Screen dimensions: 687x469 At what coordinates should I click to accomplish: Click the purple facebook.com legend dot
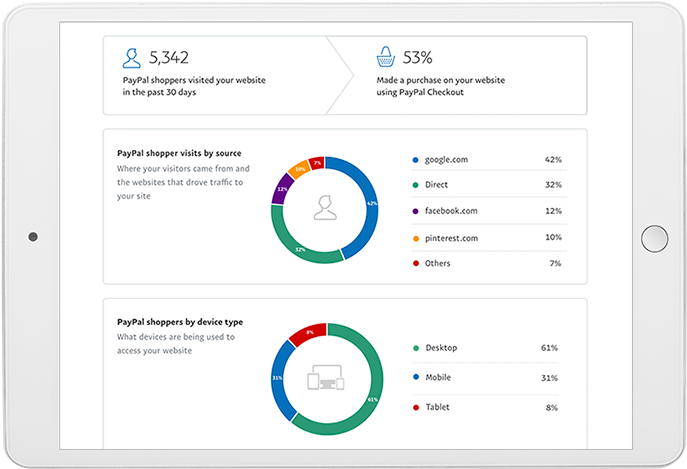coord(415,211)
